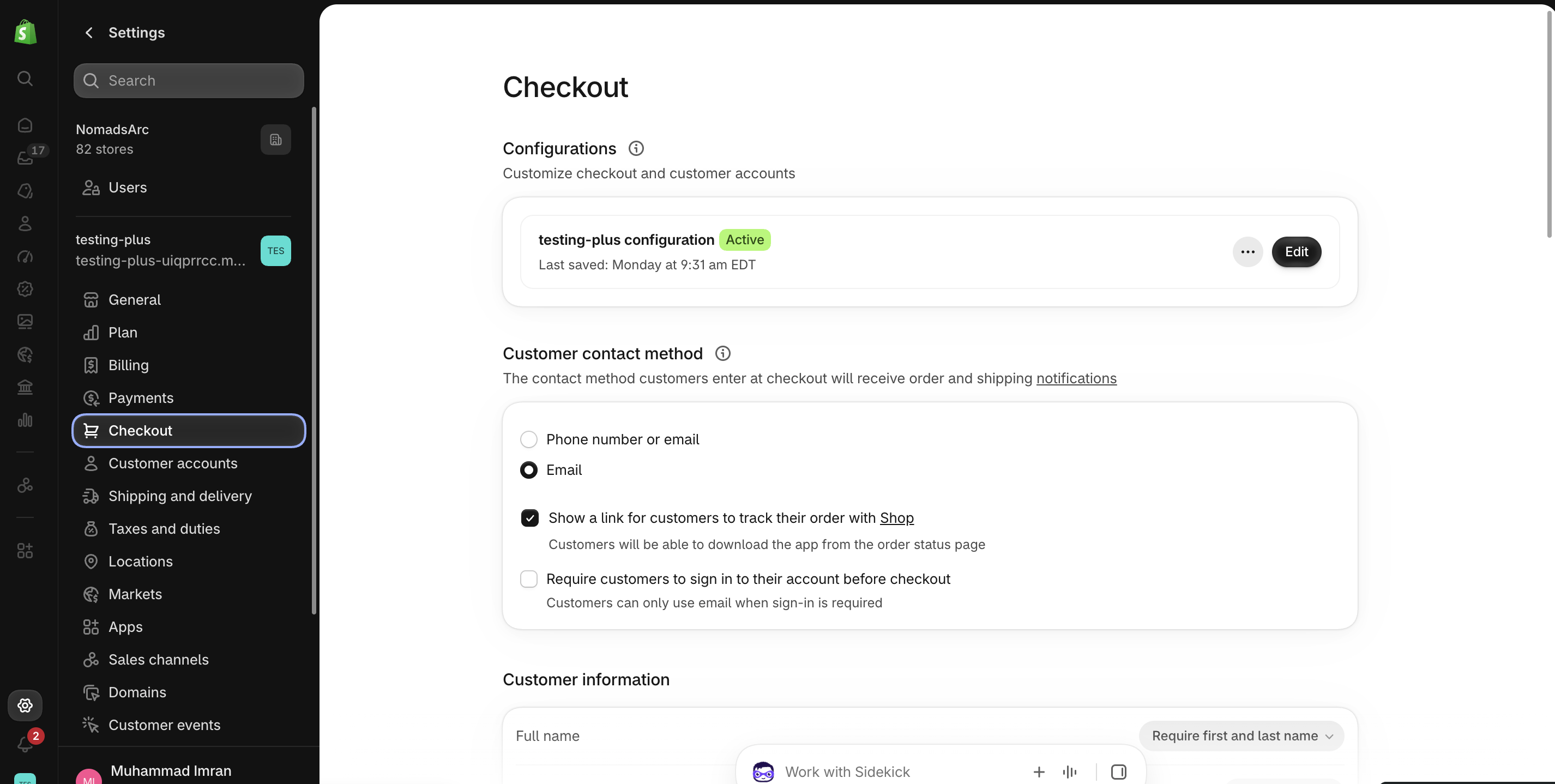Go back using Settings back arrow
Image resolution: width=1555 pixels, height=784 pixels.
(x=89, y=33)
